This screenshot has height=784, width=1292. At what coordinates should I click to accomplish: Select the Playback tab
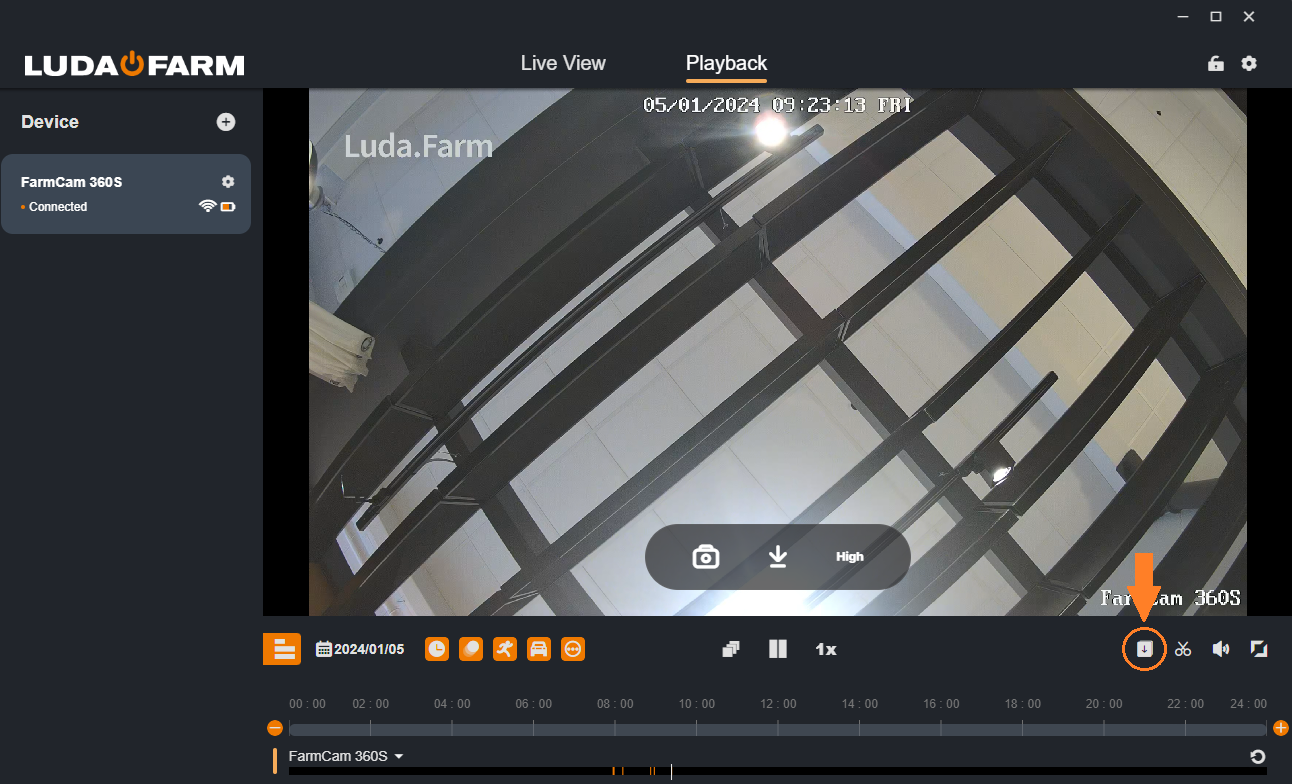tap(726, 63)
